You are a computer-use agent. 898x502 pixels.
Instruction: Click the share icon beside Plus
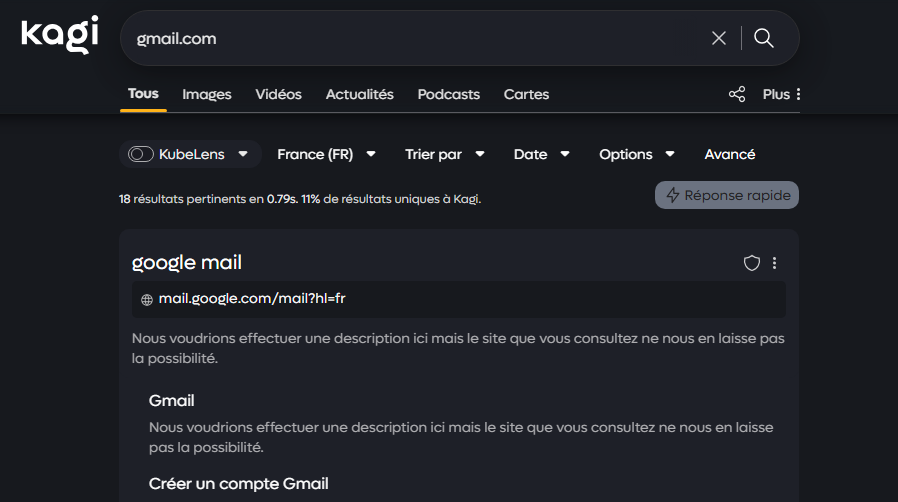tap(737, 94)
